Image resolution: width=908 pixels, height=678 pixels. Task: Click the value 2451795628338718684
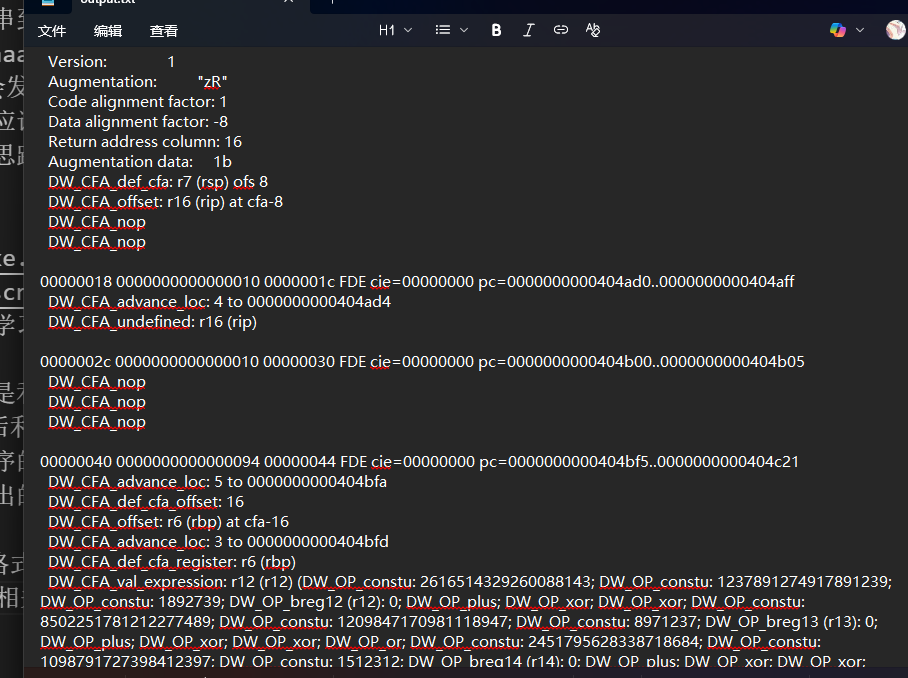click(613, 642)
